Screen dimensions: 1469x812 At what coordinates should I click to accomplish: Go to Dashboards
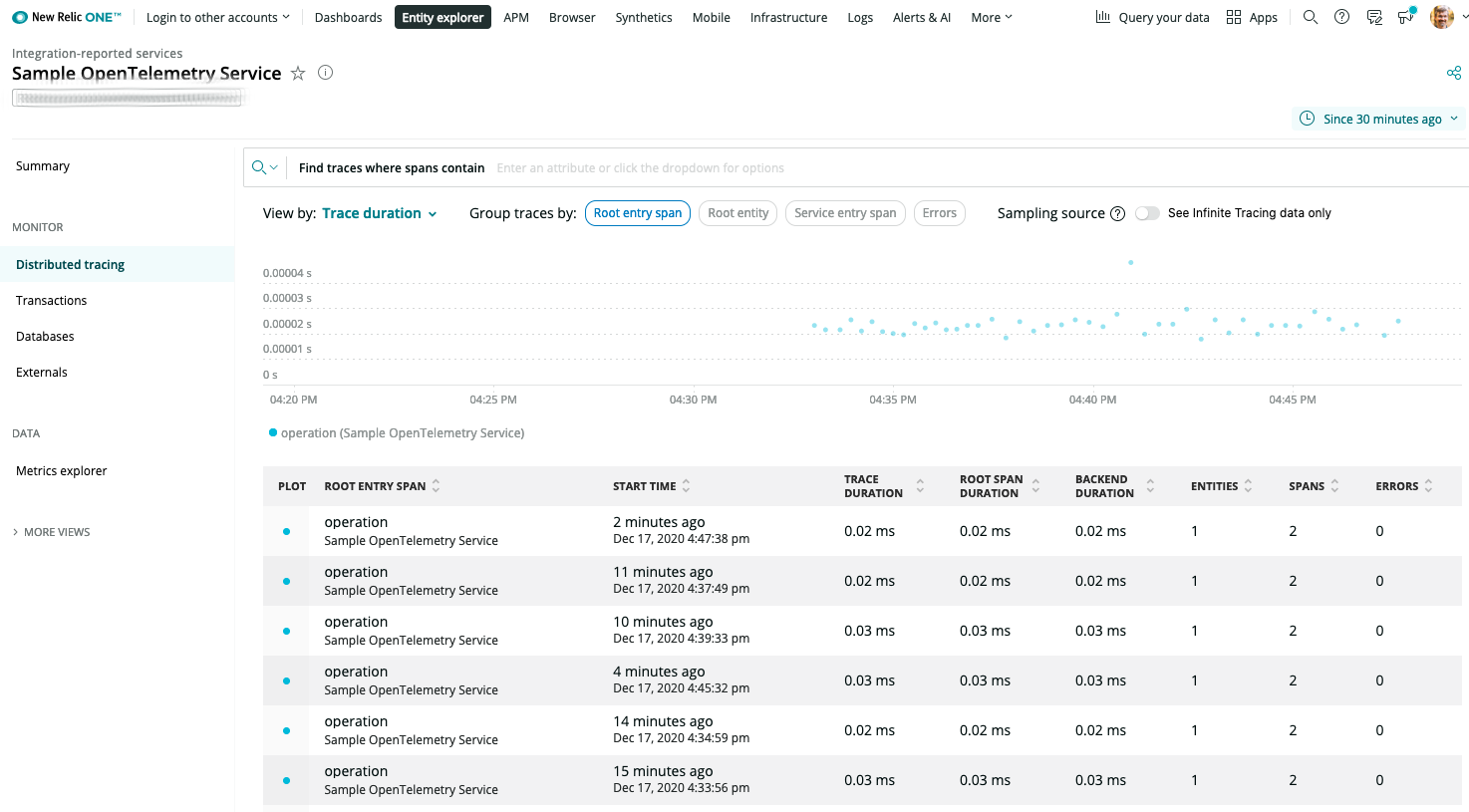[348, 17]
